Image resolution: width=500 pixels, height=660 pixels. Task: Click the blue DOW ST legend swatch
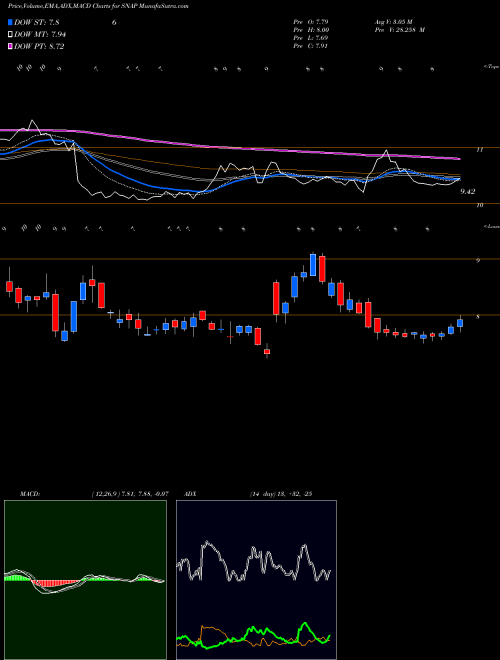click(x=10, y=23)
